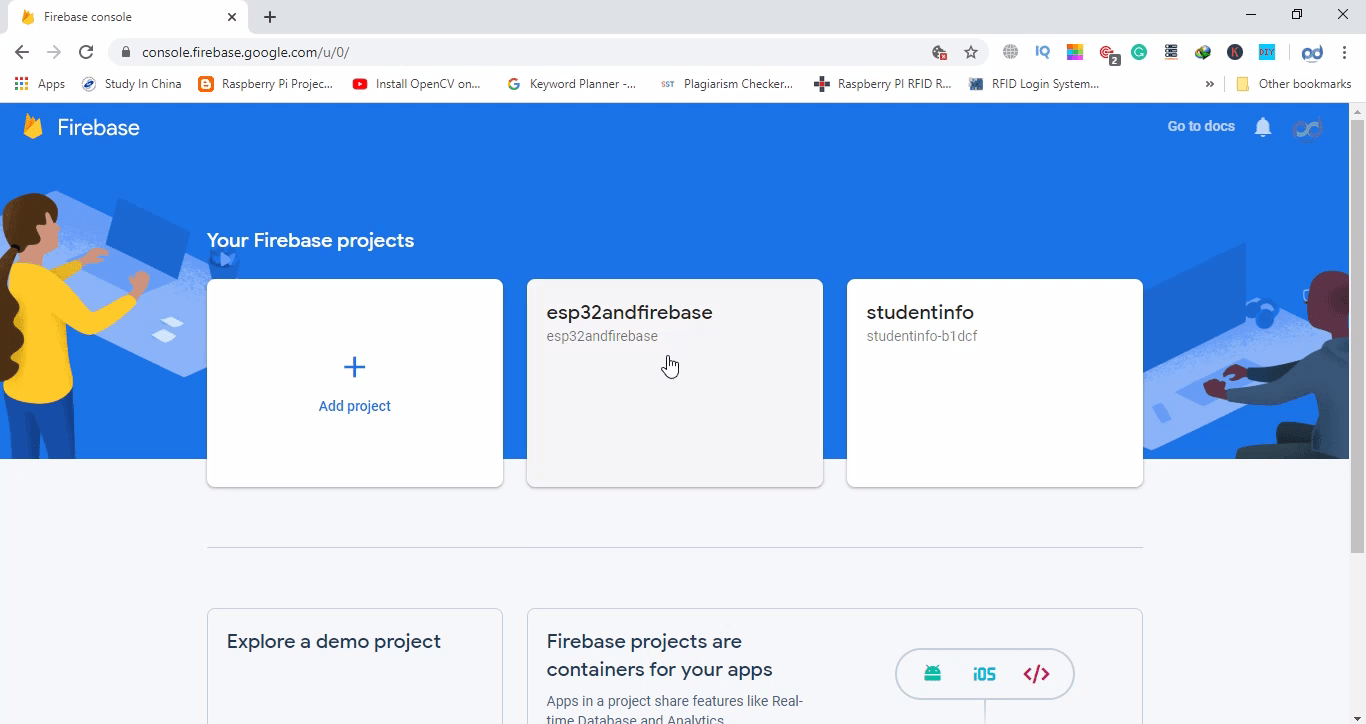
Task: Open the Plagiarism Checker... bookmark
Action: click(x=726, y=84)
